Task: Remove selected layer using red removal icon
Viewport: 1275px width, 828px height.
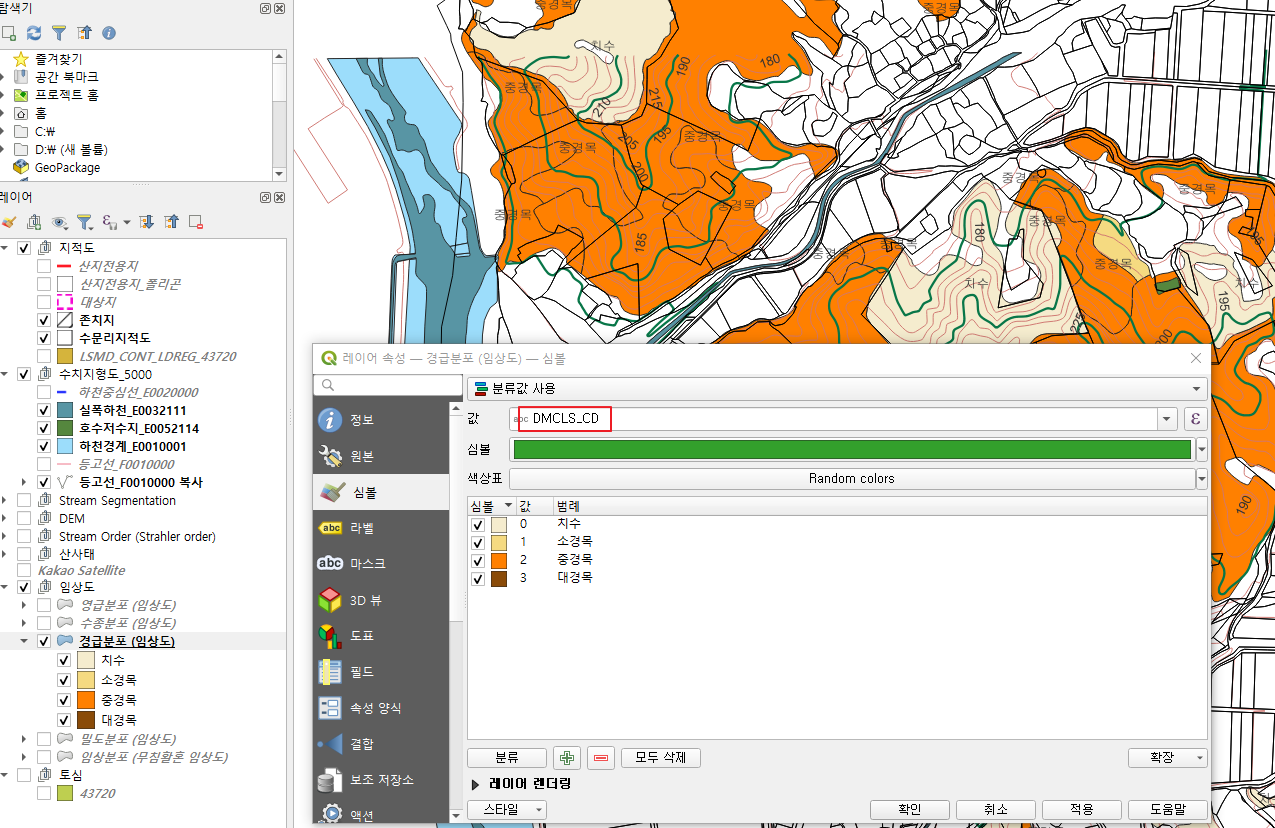Action: [196, 222]
